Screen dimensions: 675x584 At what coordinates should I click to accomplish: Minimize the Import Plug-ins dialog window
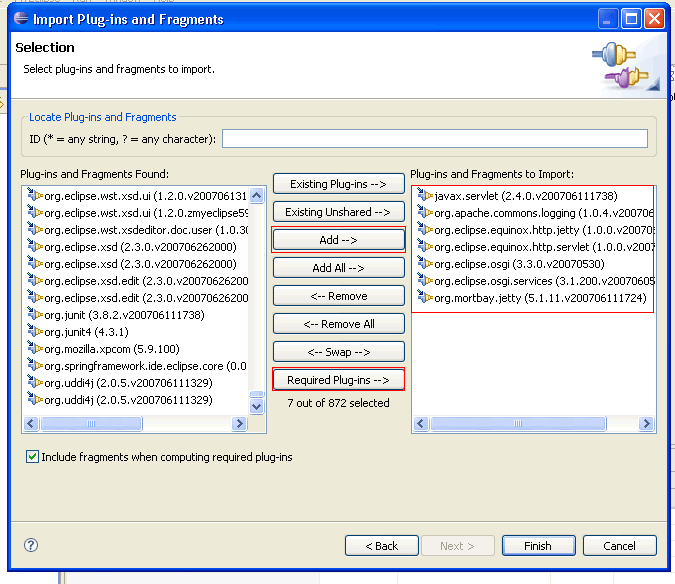[x=608, y=19]
